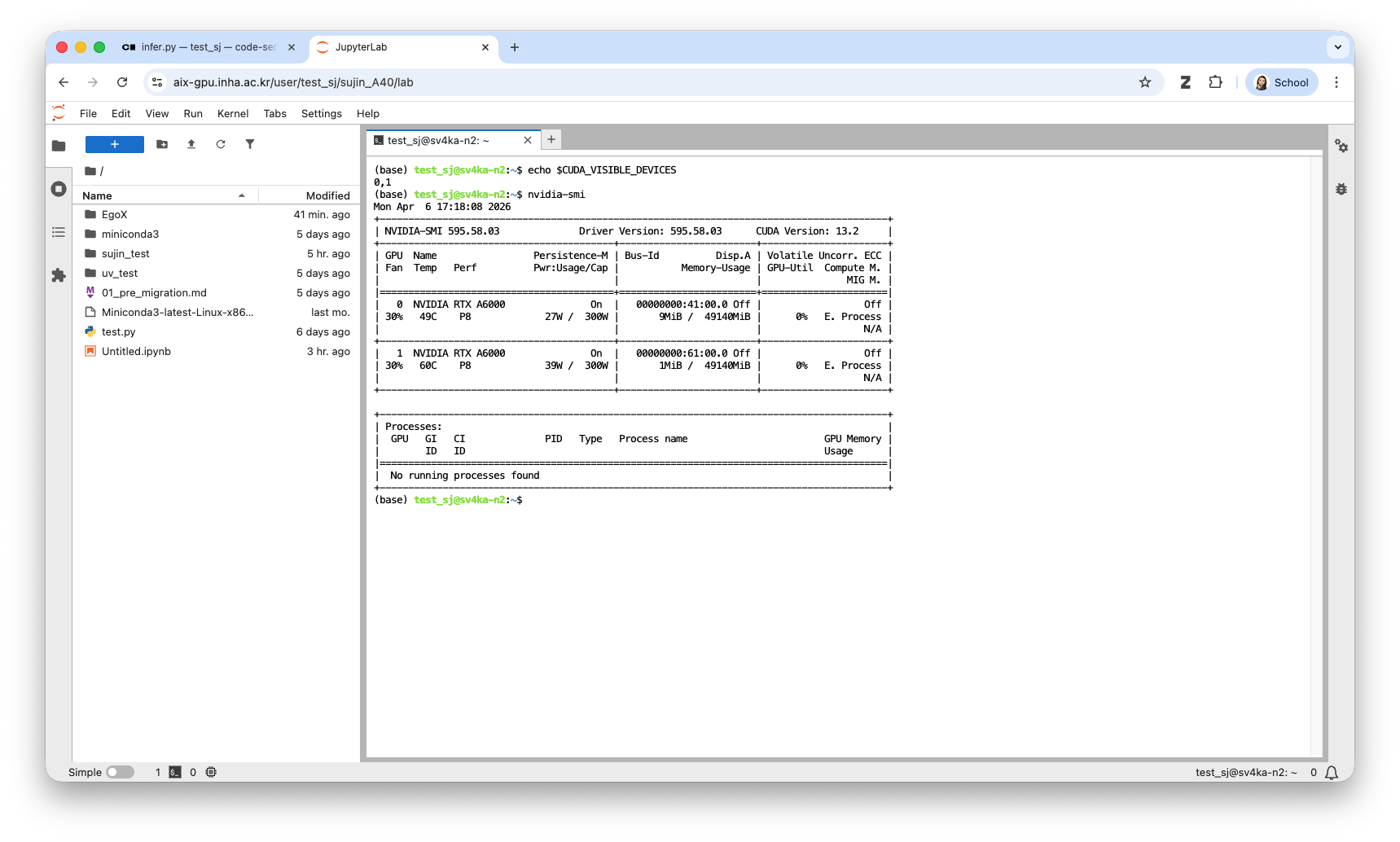Select the test.py file
This screenshot has height=842, width=1400.
[216, 332]
